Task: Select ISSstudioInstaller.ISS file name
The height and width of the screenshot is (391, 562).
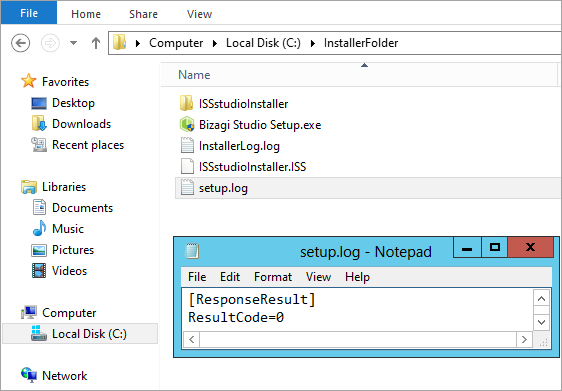Action: point(252,167)
